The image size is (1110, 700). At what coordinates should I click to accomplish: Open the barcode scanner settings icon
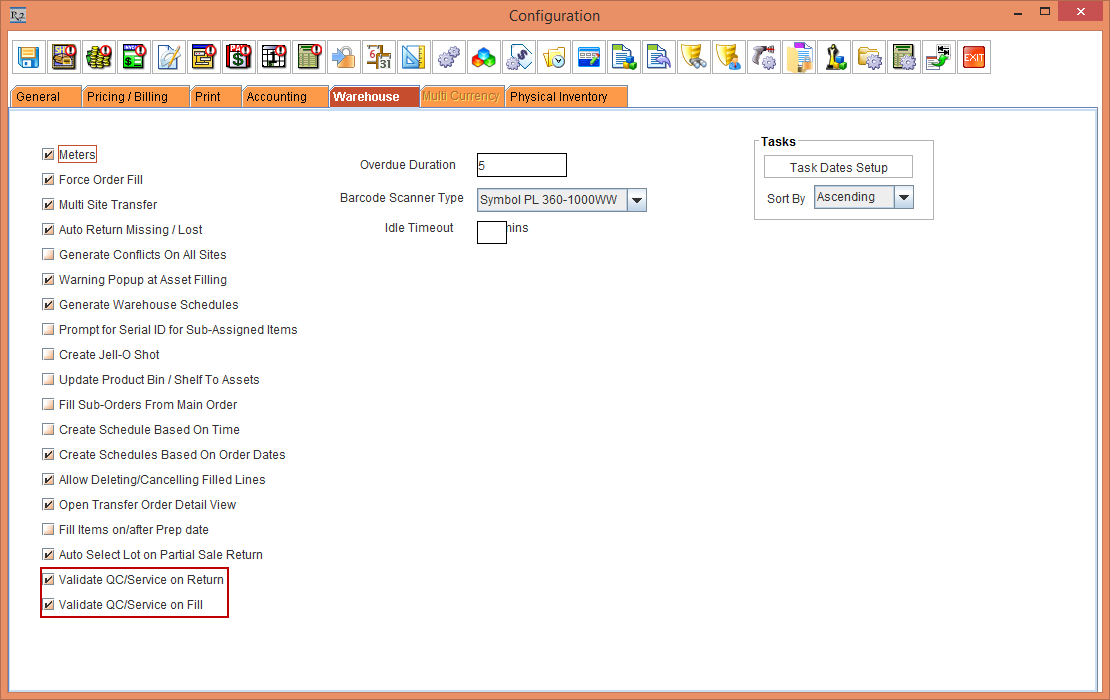[x=764, y=57]
